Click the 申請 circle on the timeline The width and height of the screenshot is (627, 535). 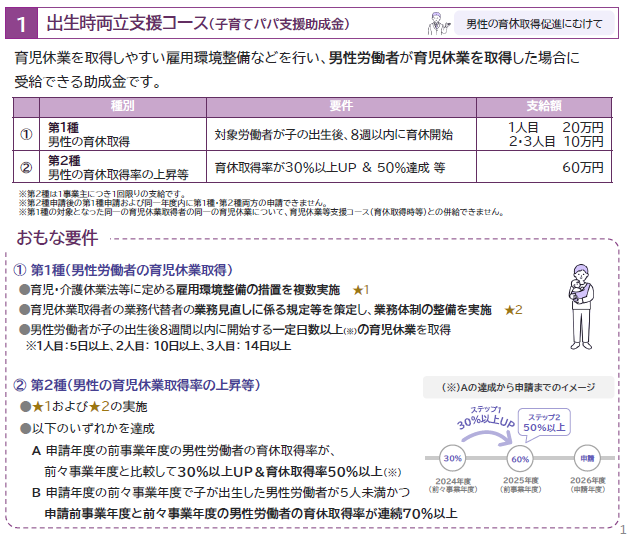pyautogui.click(x=588, y=458)
